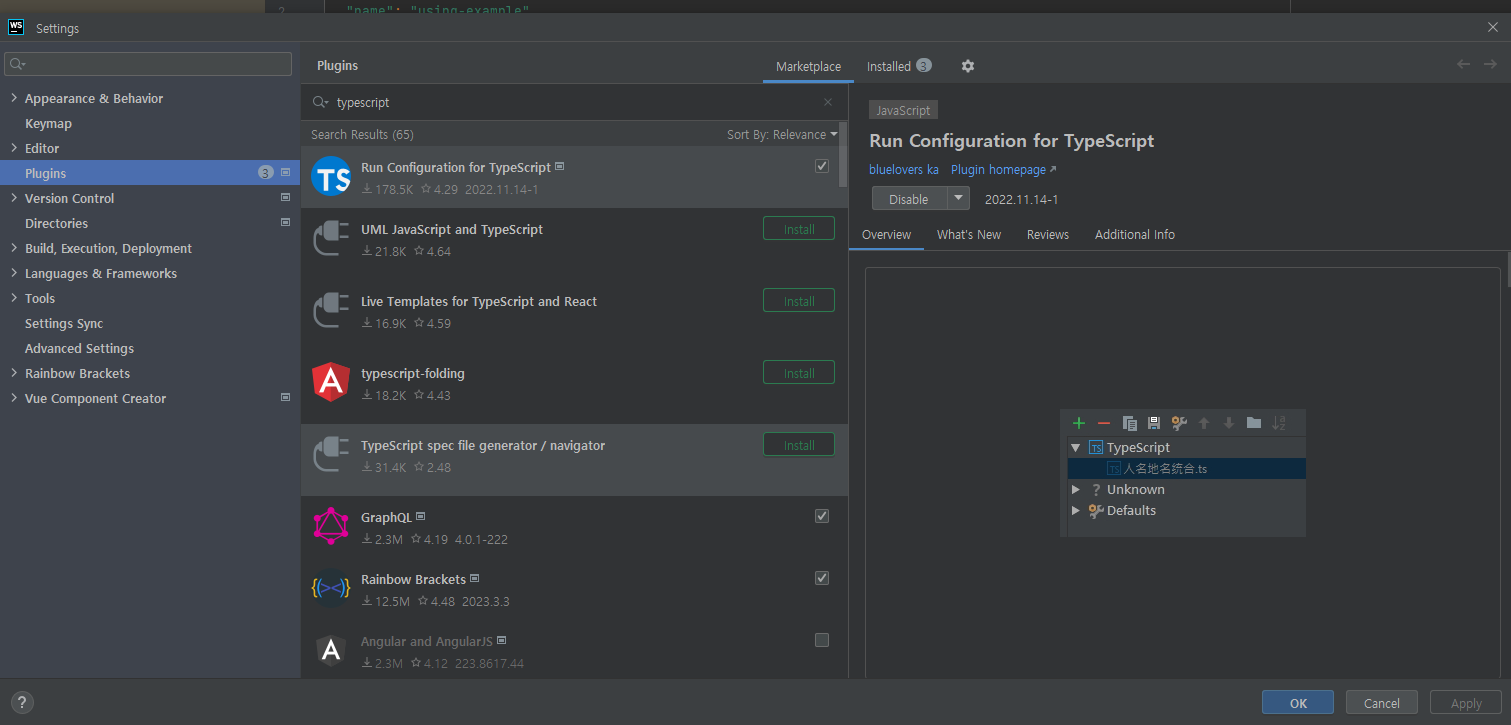Viewport: 1511px width, 725px height.
Task: Click the Disable plugin button
Action: 909,198
